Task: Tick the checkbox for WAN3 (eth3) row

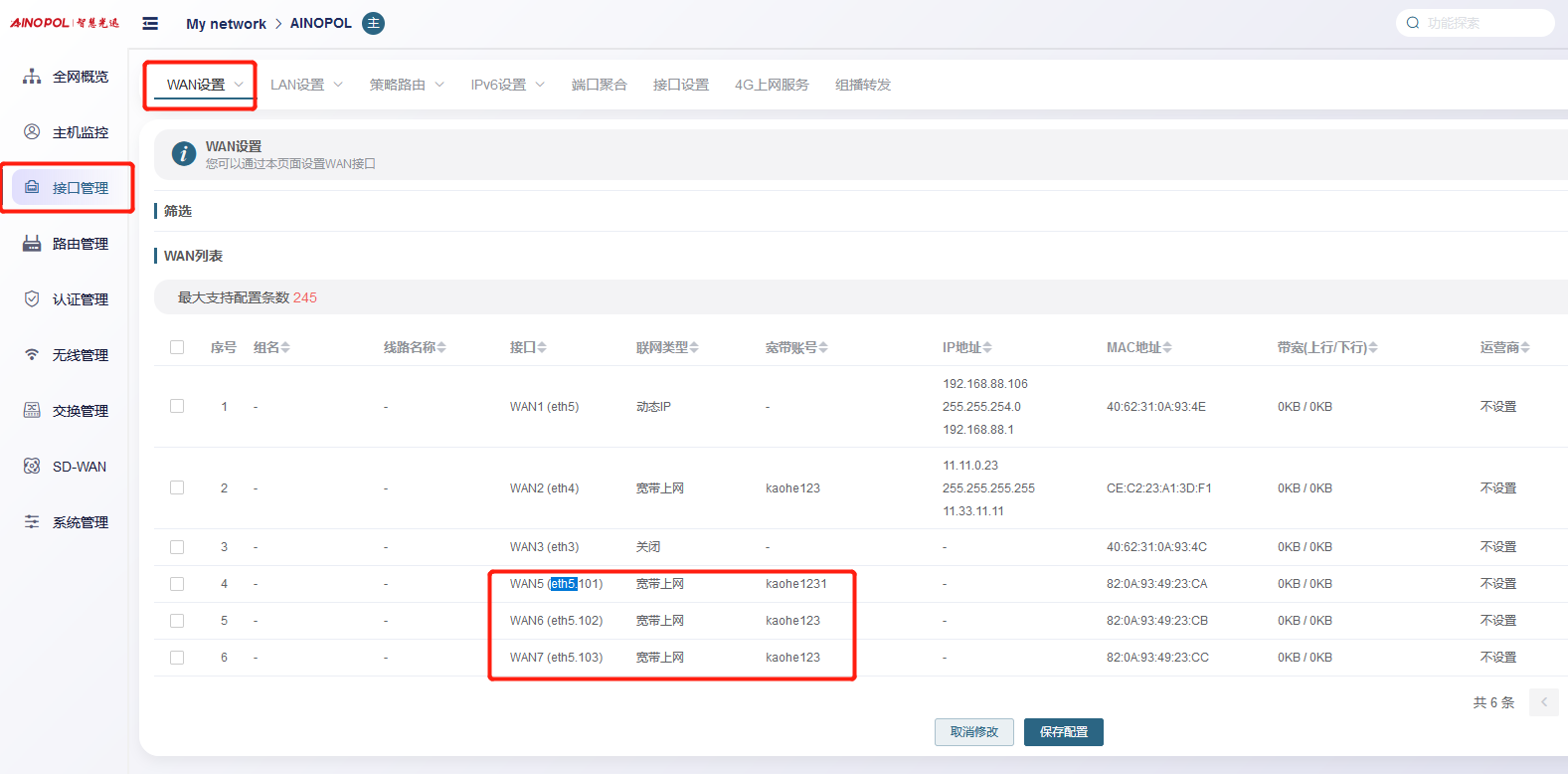Action: (177, 547)
